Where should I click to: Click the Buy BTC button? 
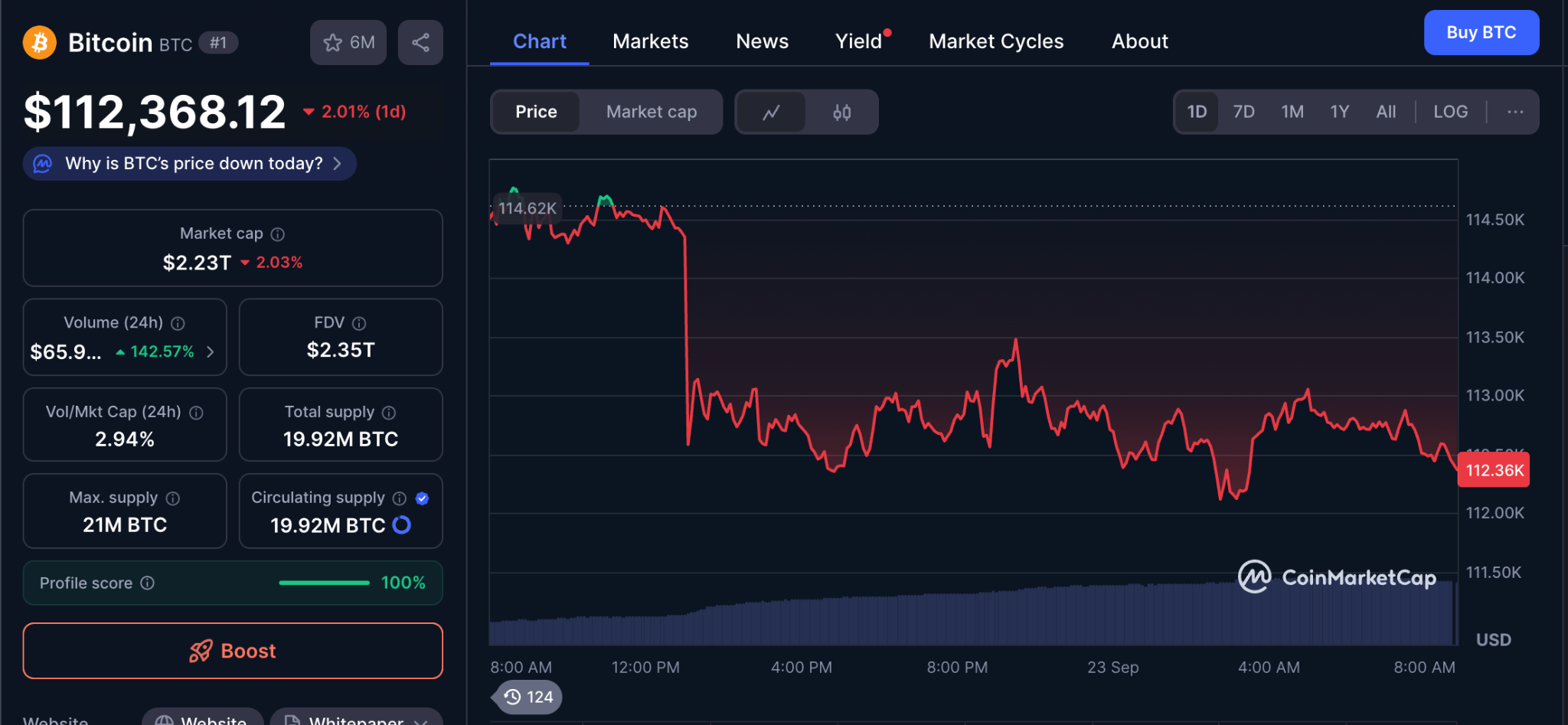[1481, 33]
